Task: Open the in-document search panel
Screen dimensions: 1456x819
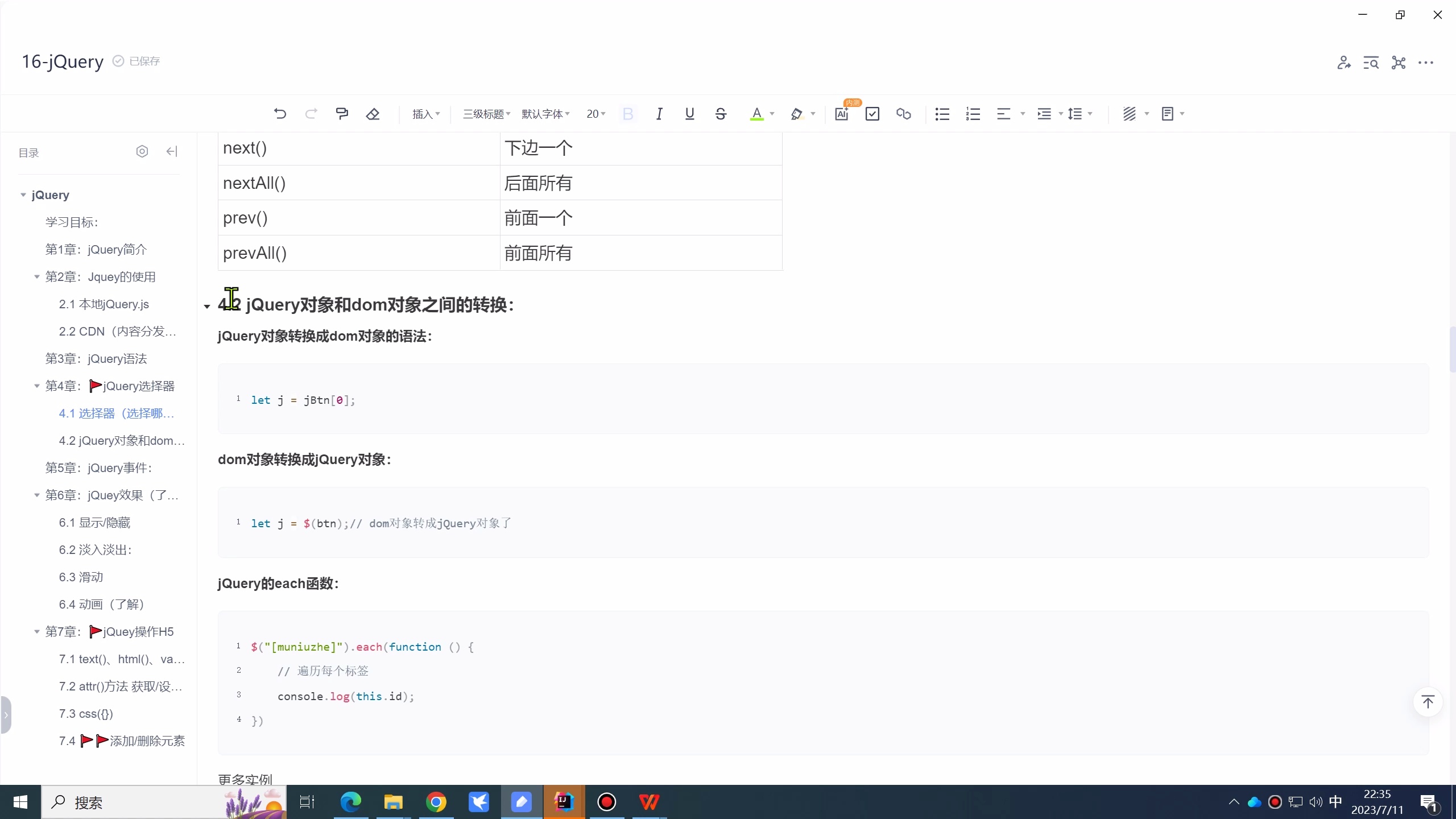Action: point(1371,63)
